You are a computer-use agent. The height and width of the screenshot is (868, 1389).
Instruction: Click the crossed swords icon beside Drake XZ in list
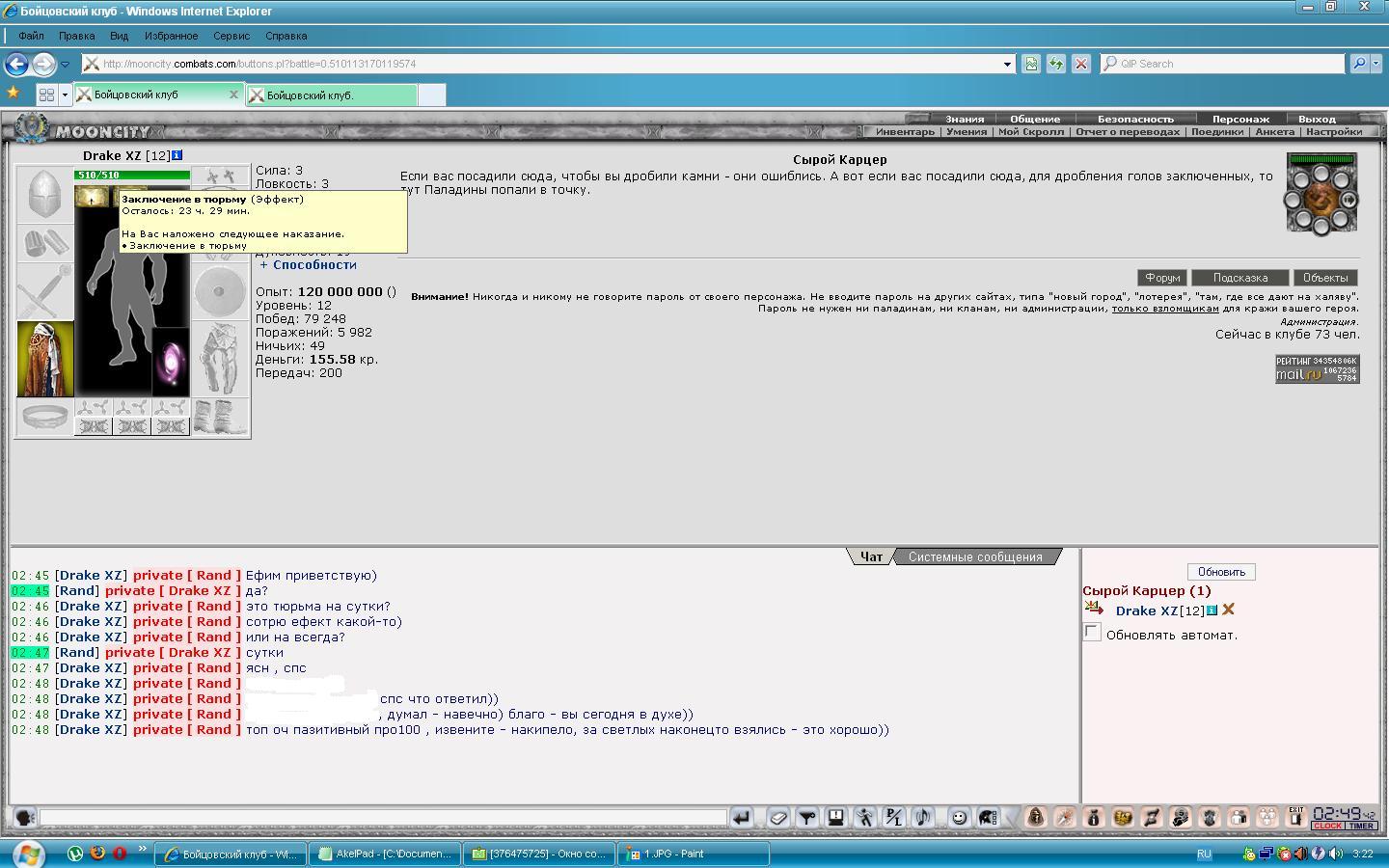tap(1228, 610)
